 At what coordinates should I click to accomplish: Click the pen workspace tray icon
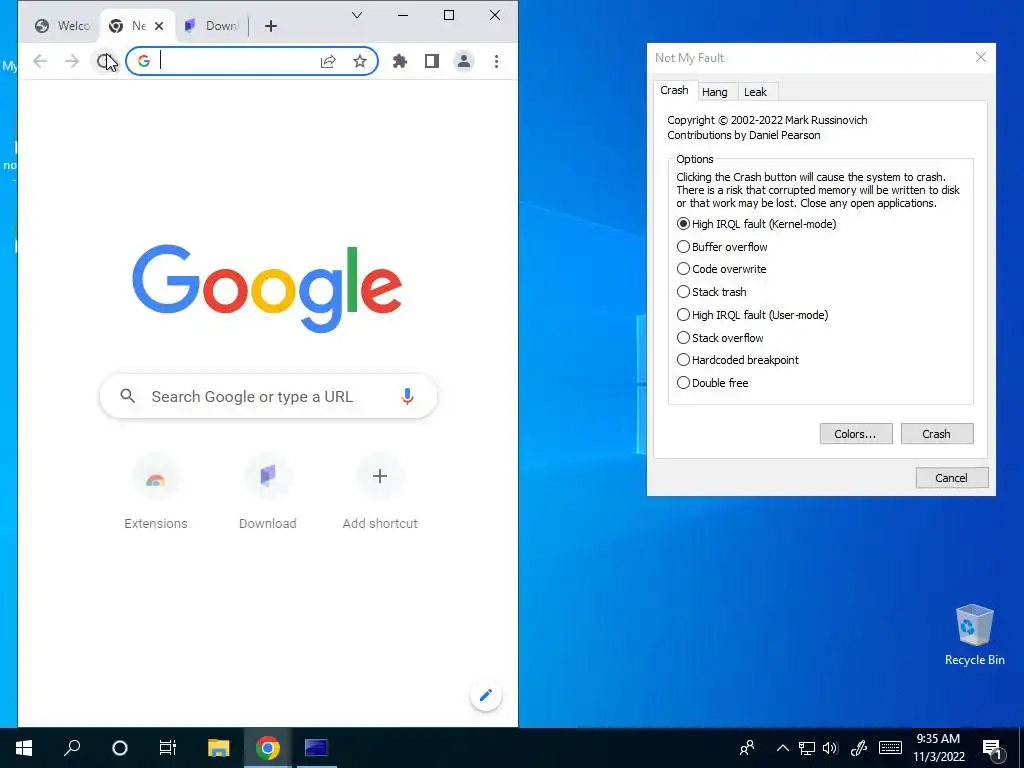pos(859,748)
